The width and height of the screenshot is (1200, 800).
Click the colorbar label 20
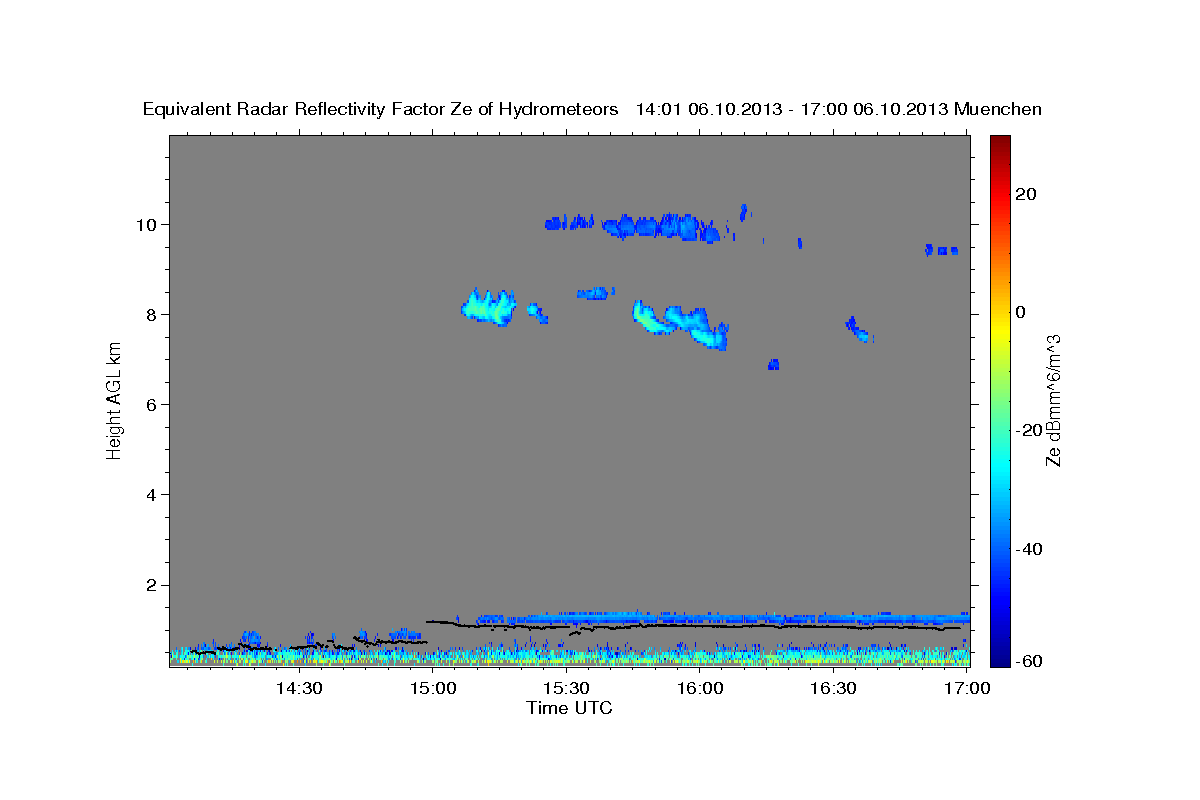(1027, 194)
